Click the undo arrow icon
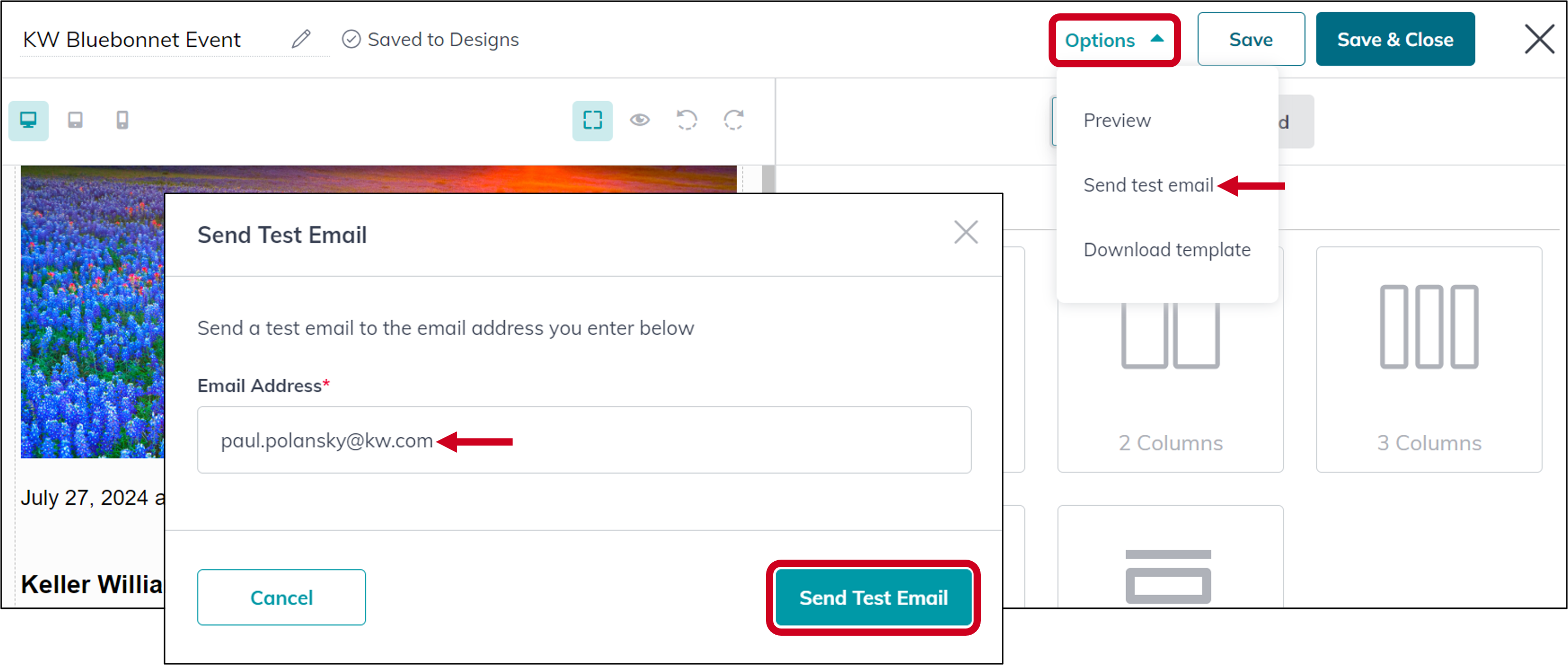 pos(686,121)
